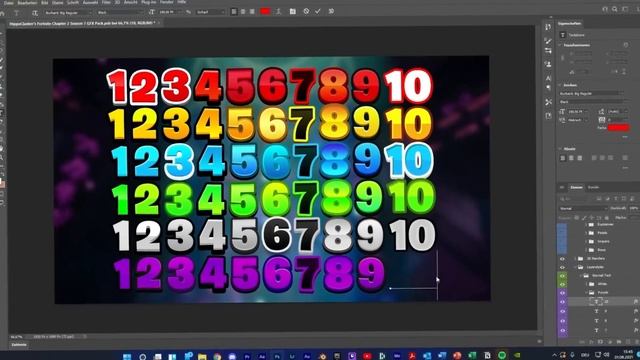Collapse the Purple group
Screen dimensions: 640x360
click(x=586, y=293)
